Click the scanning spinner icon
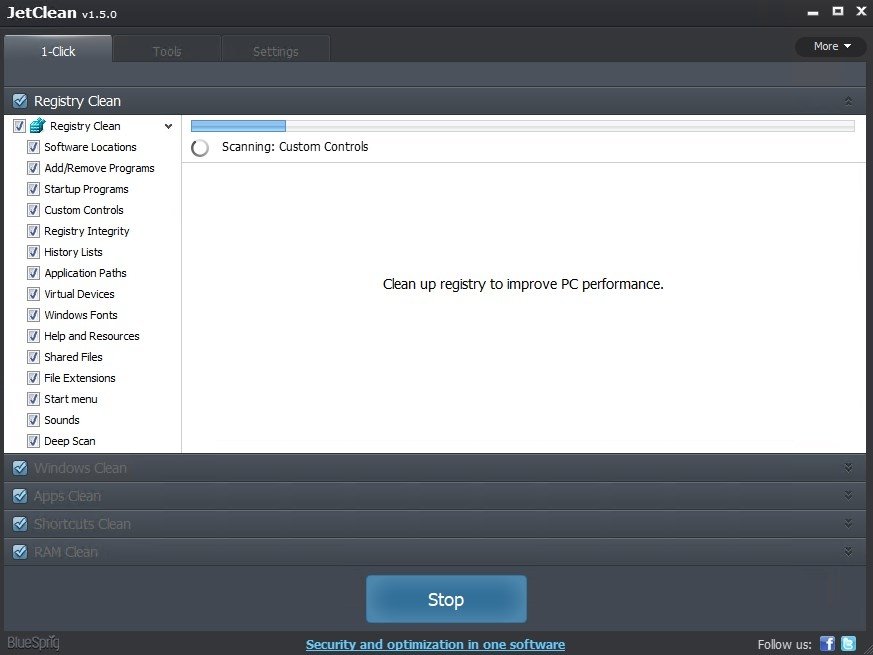 pos(200,148)
